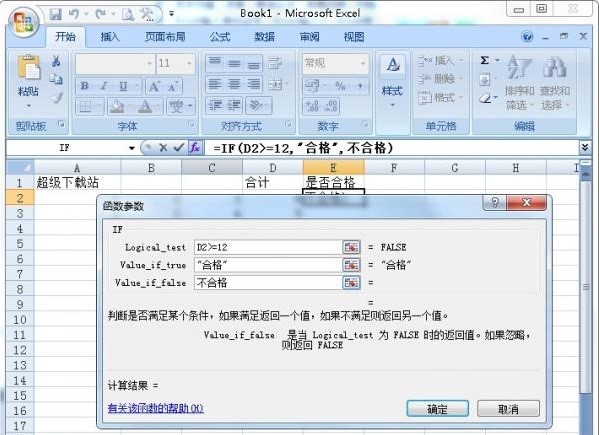Switch to the 插入 ribbon tab

(110, 37)
